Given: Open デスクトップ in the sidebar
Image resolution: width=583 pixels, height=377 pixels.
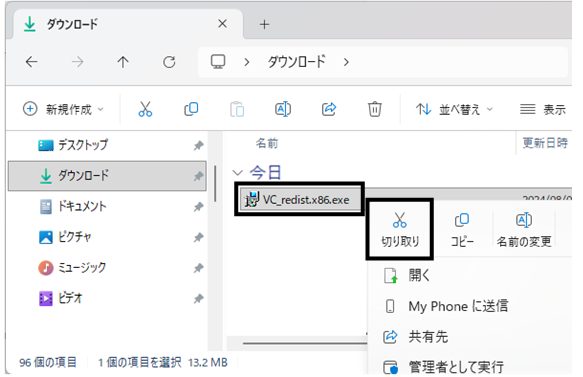Looking at the screenshot, I should tap(107, 145).
